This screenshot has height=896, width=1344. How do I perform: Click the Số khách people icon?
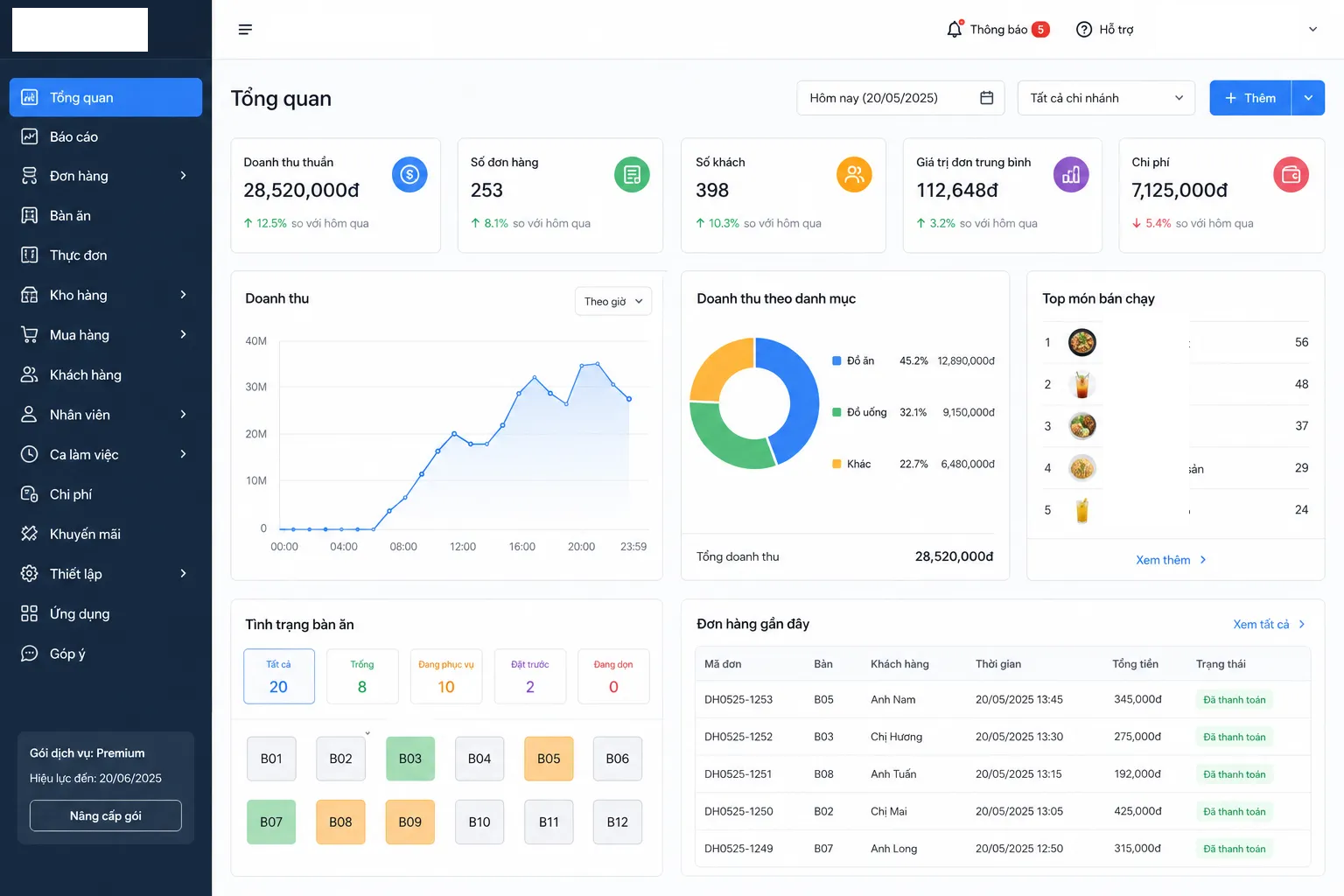click(855, 175)
